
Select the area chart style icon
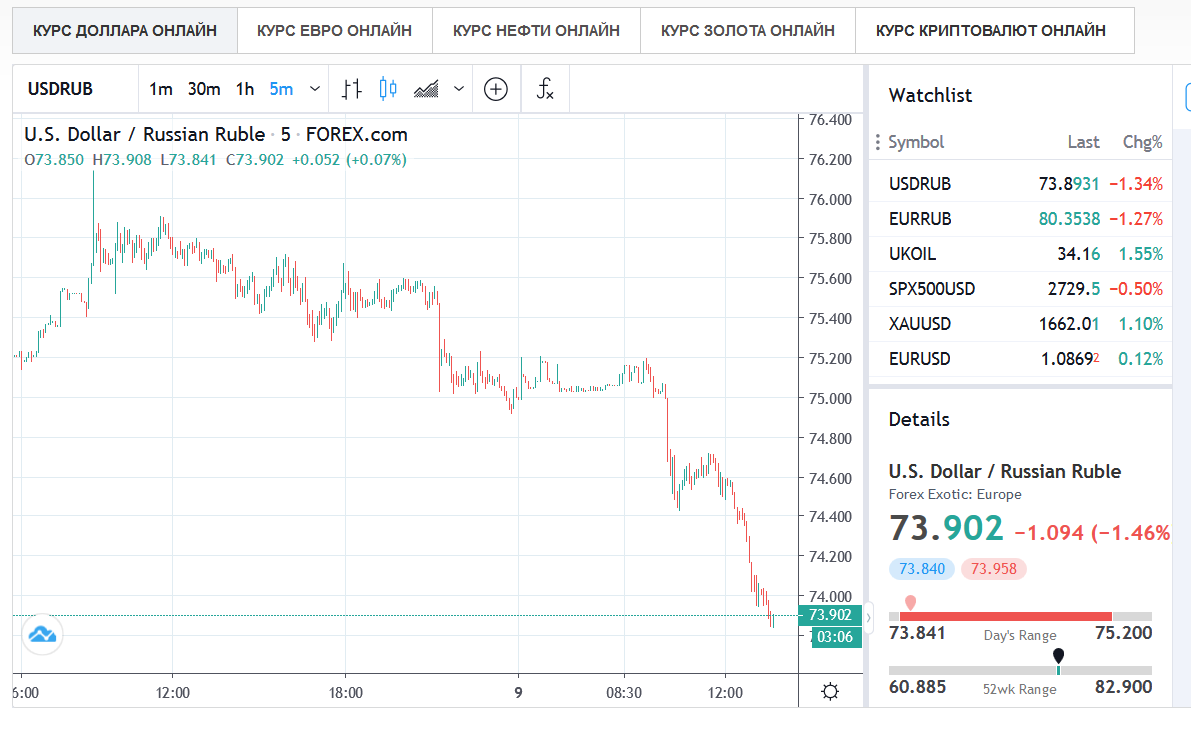426,89
